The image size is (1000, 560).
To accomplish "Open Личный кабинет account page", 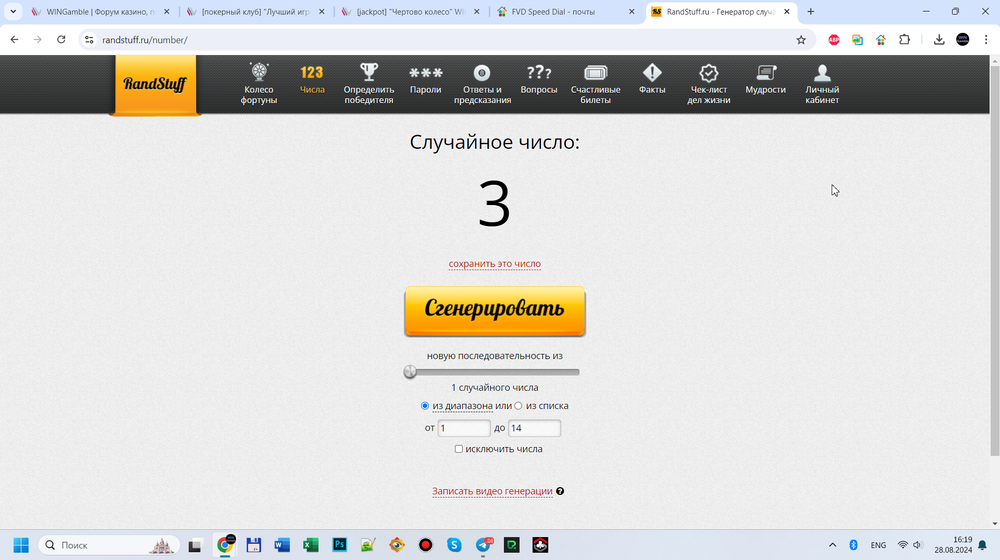I will point(822,84).
